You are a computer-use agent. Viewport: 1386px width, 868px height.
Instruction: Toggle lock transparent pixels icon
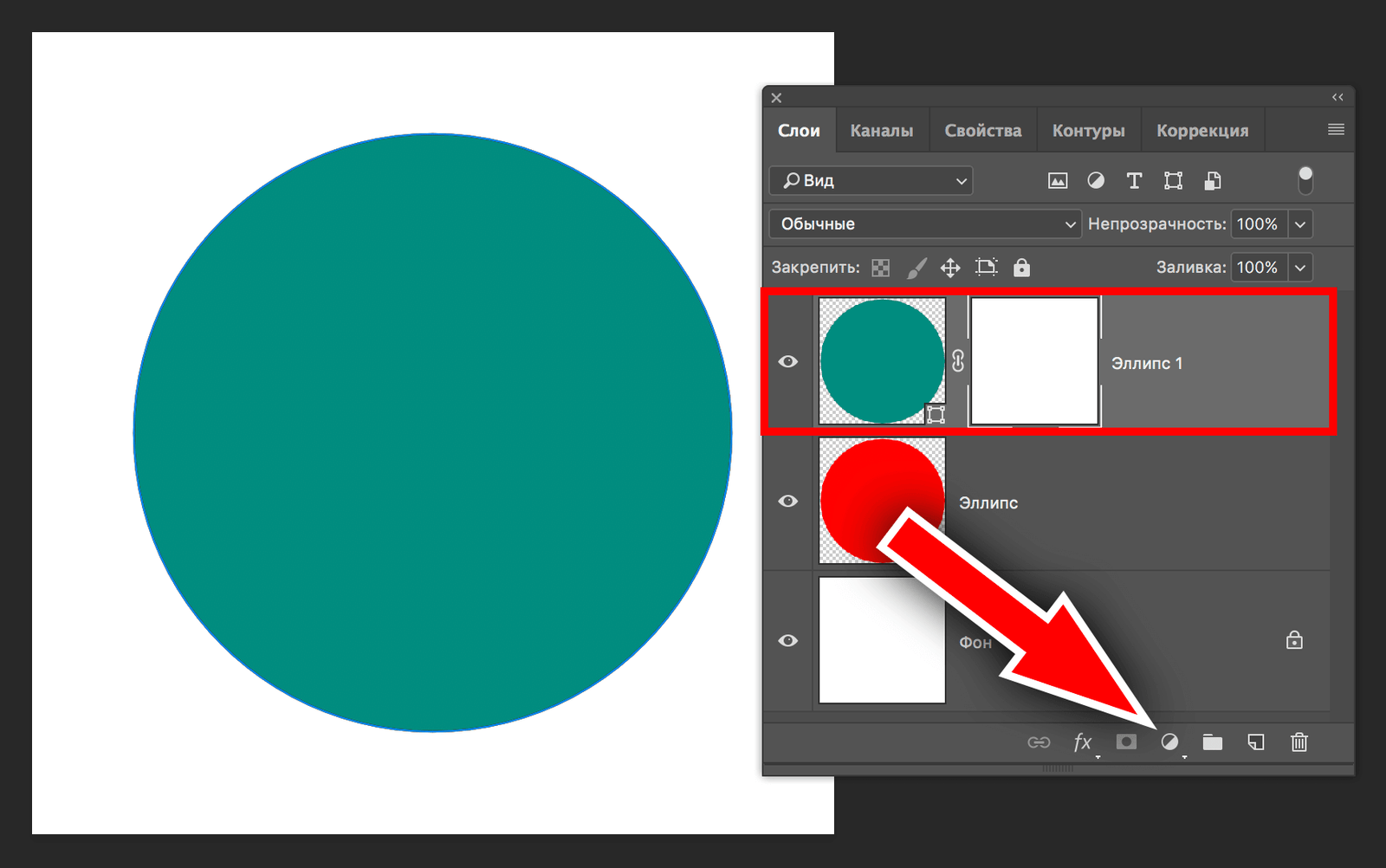click(x=881, y=268)
